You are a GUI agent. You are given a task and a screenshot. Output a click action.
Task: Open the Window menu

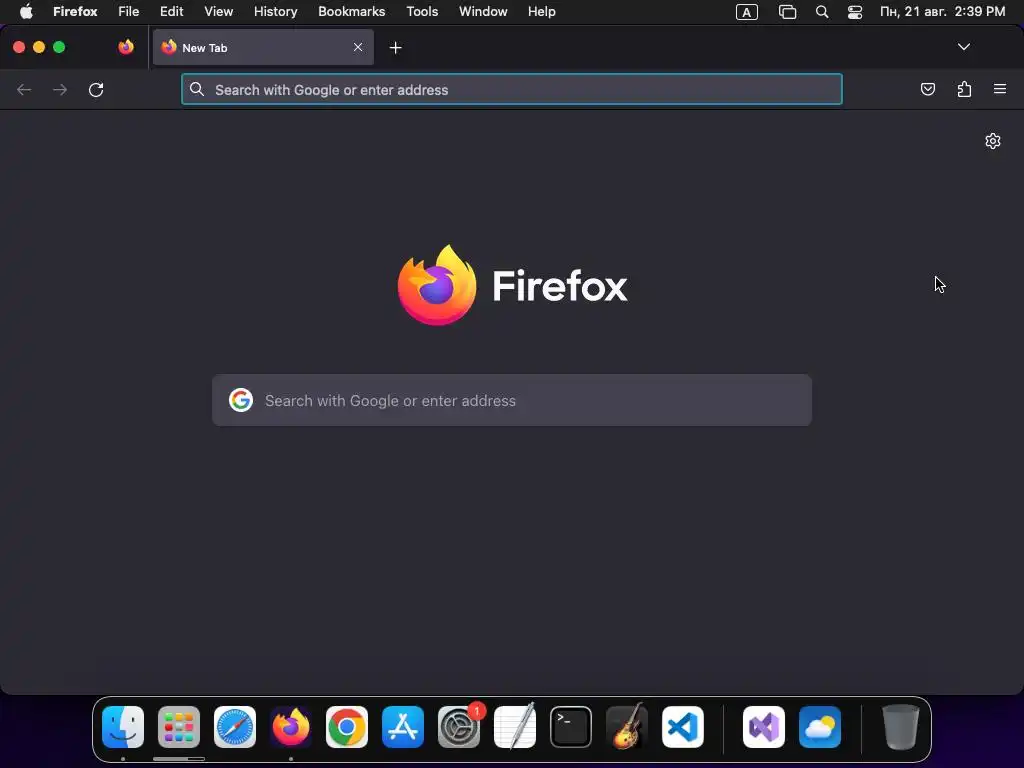483,12
